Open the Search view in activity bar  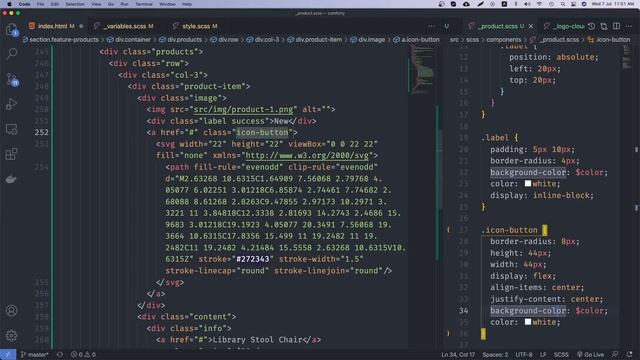point(11,53)
